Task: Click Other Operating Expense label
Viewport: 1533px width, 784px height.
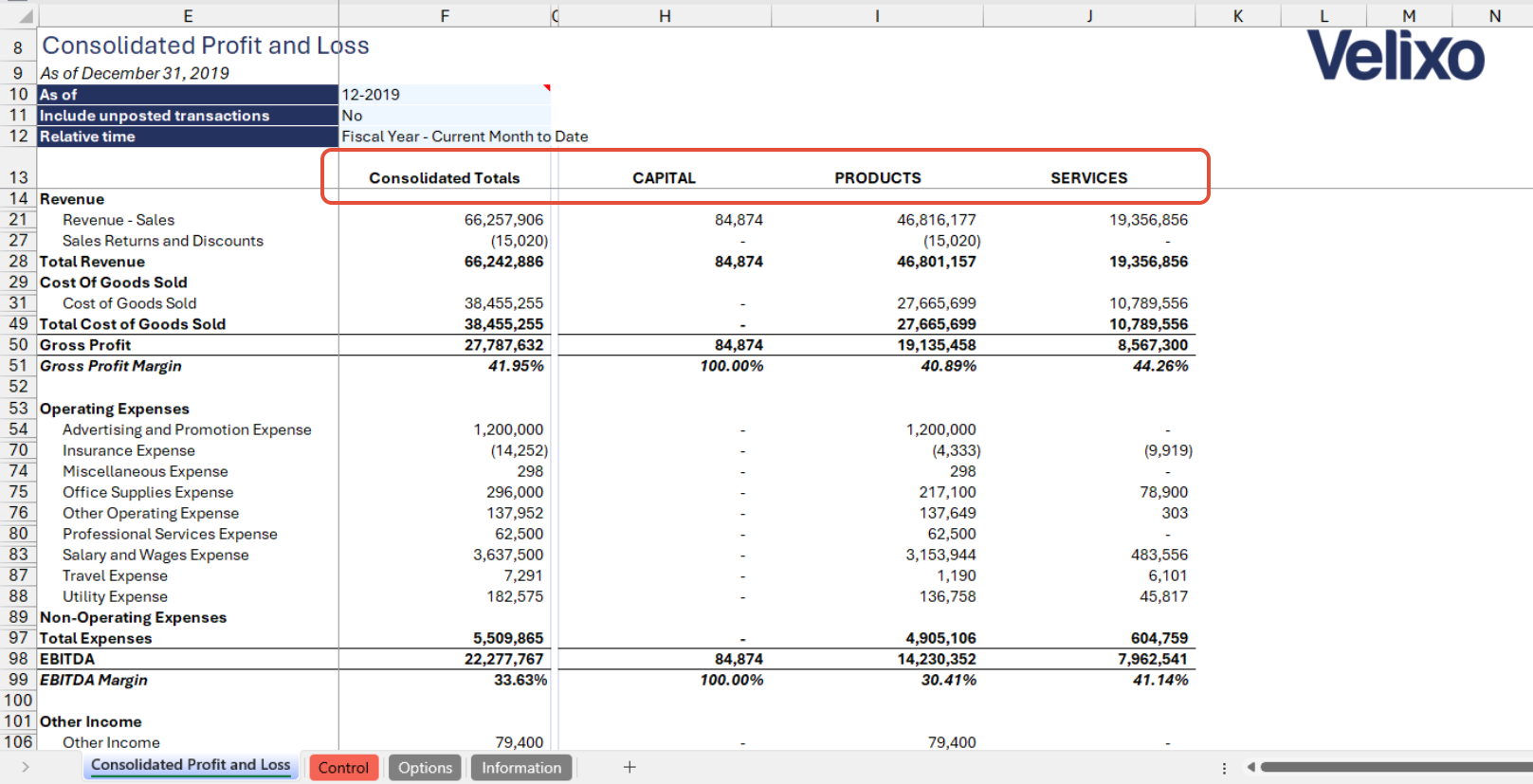Action: click(151, 513)
